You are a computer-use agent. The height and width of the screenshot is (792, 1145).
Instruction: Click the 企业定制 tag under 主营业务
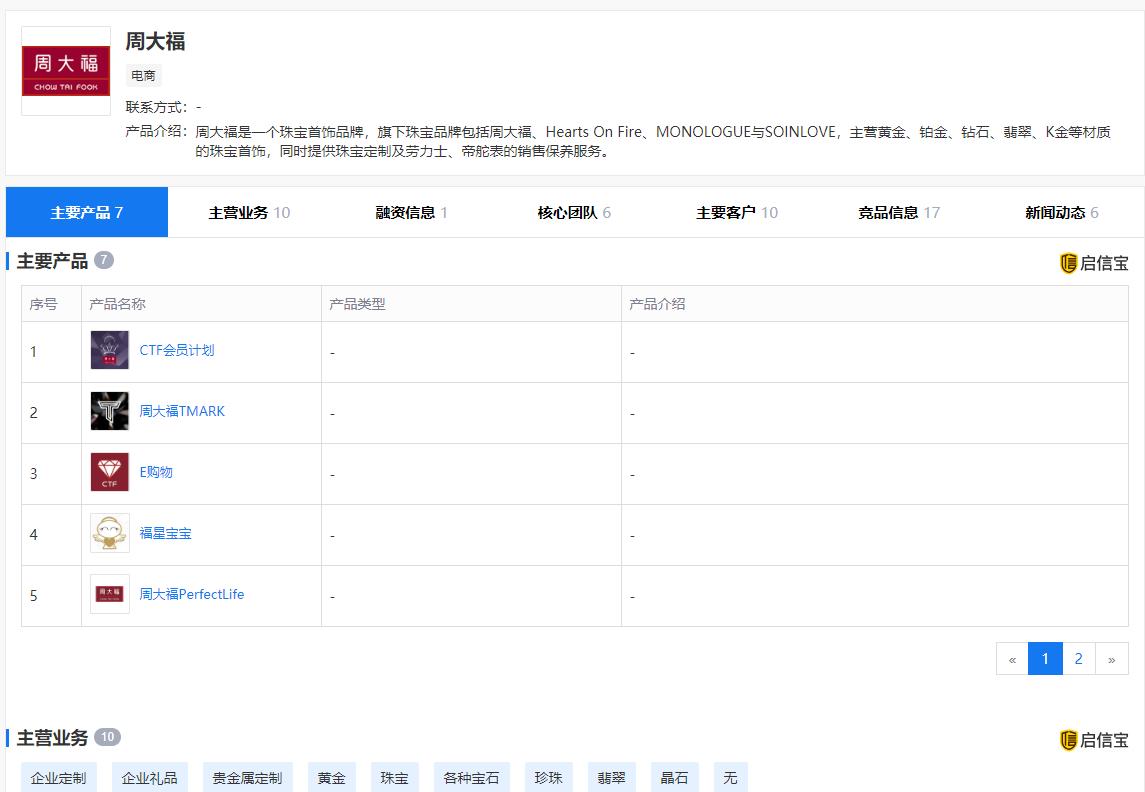(57, 777)
